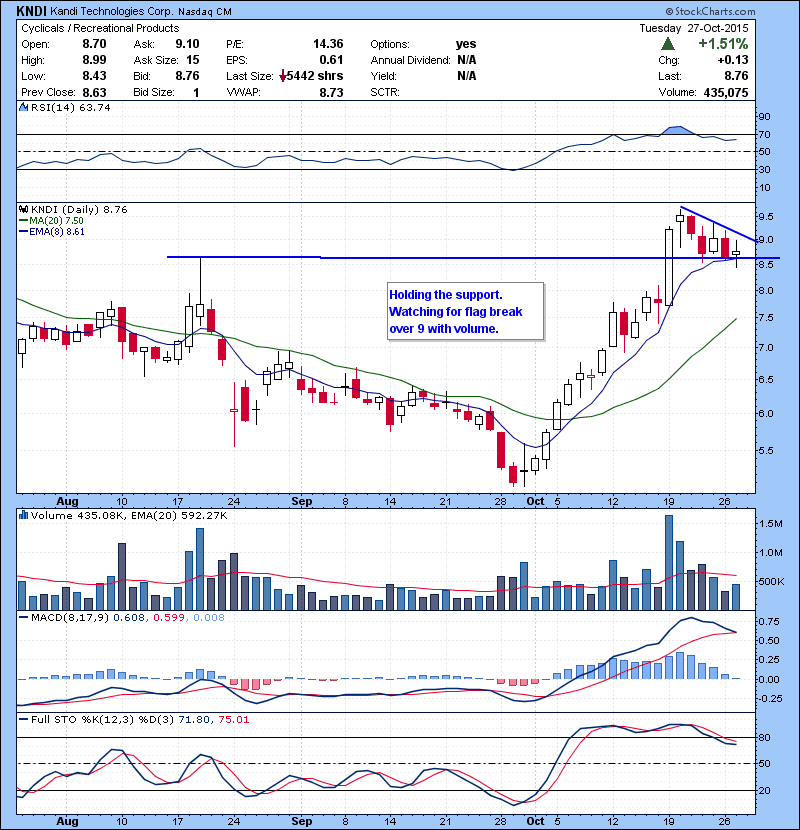Click the Ask Size value 15

pos(193,60)
